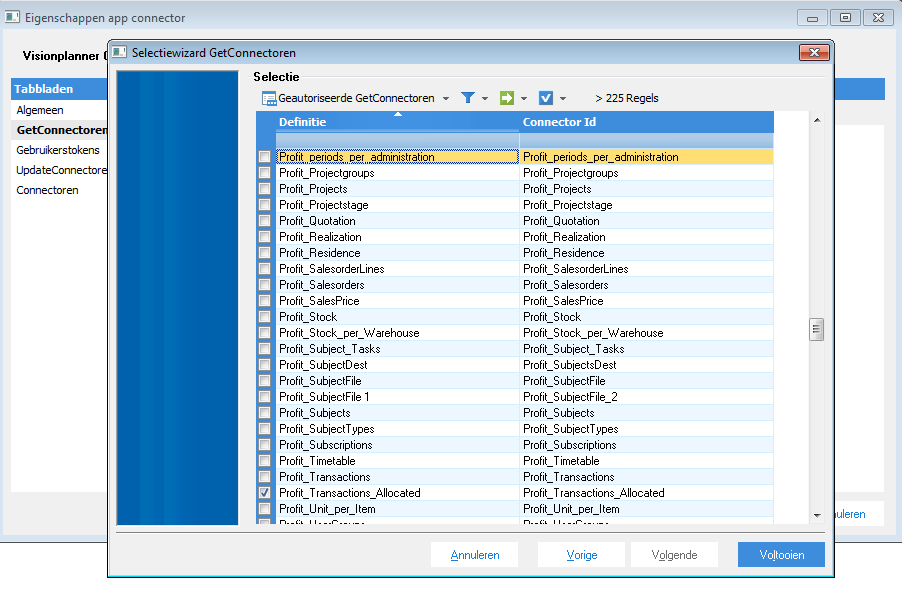The height and width of the screenshot is (591, 902).
Task: Click the scrollbar down arrow
Action: coord(817,516)
